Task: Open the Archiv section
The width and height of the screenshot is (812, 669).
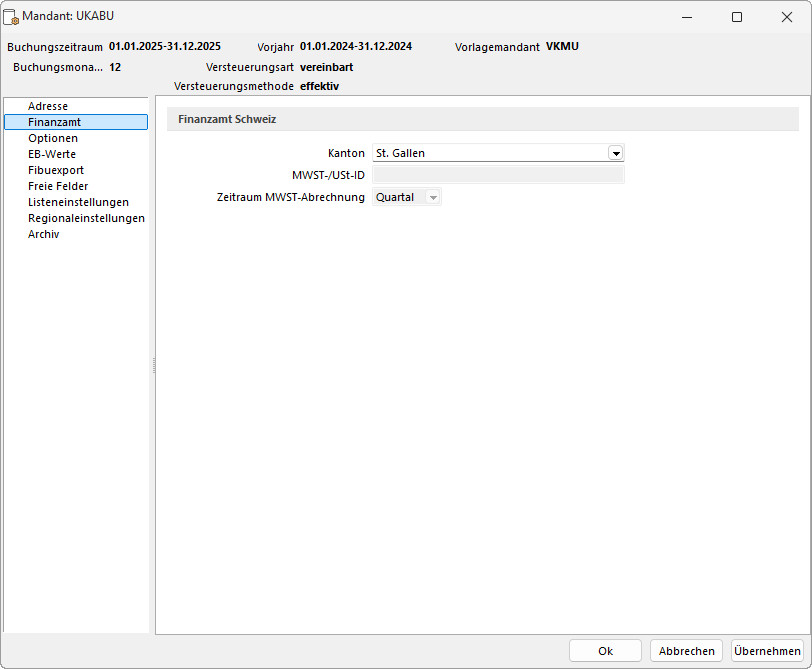Action: point(44,235)
